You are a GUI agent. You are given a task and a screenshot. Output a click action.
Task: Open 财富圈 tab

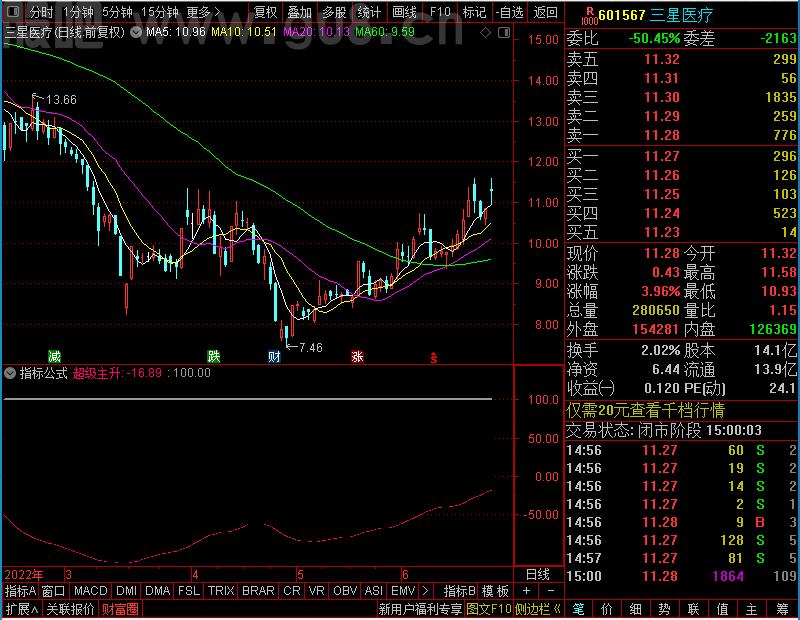[x=120, y=609]
